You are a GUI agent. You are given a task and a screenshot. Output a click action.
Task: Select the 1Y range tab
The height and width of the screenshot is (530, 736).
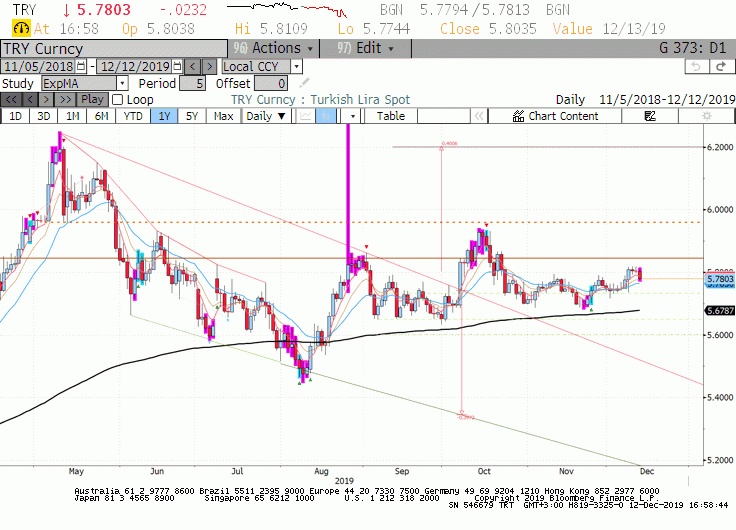[164, 116]
